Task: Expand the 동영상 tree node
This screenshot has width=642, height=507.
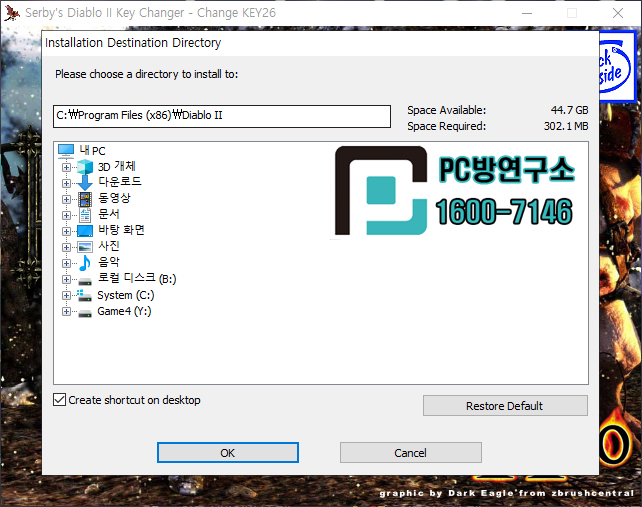Action: point(66,199)
